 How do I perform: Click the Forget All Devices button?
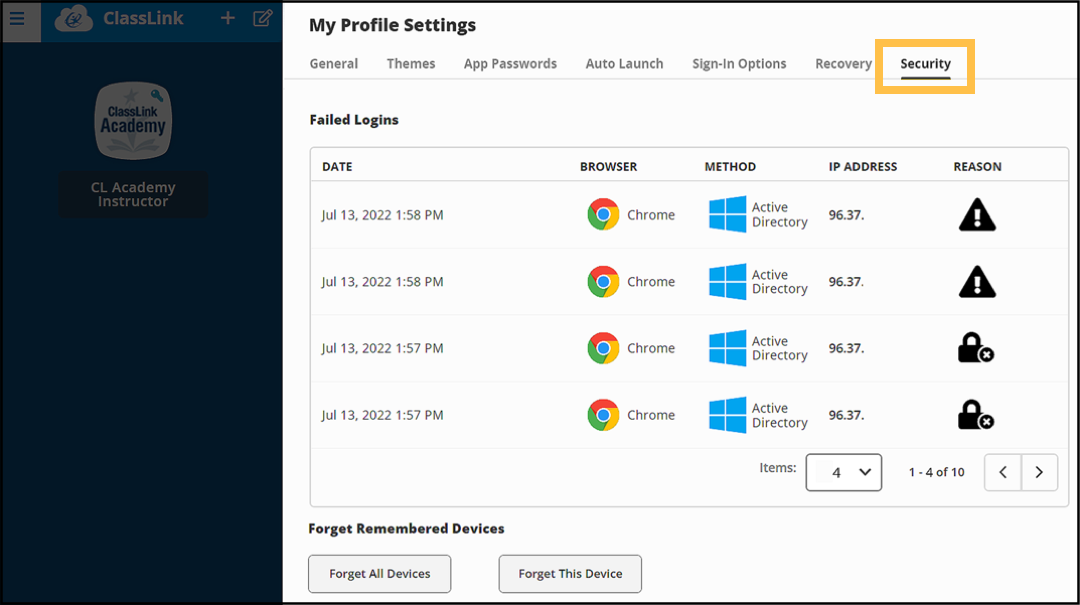tap(379, 573)
